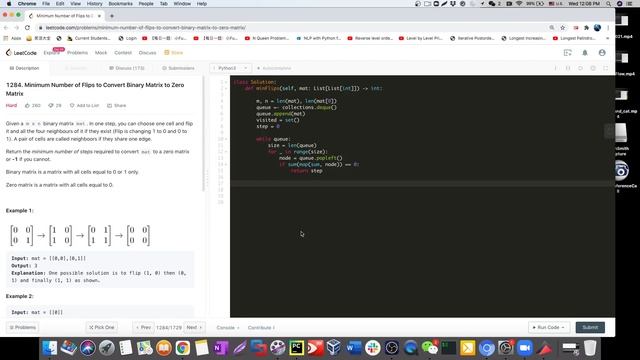The image size is (640, 360).
Task: Open the History menu in menu bar
Action: [x=94, y=4]
